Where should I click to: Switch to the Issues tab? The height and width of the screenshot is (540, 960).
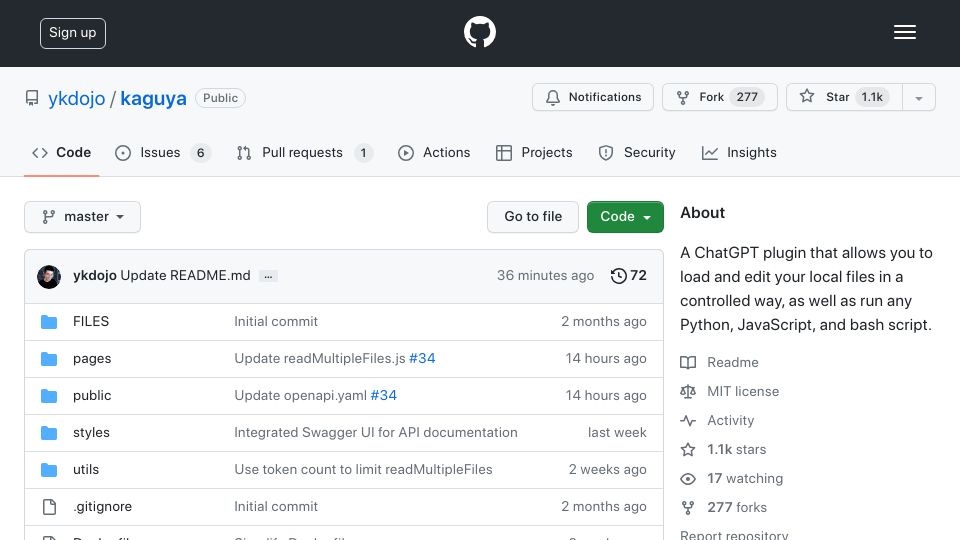(162, 152)
